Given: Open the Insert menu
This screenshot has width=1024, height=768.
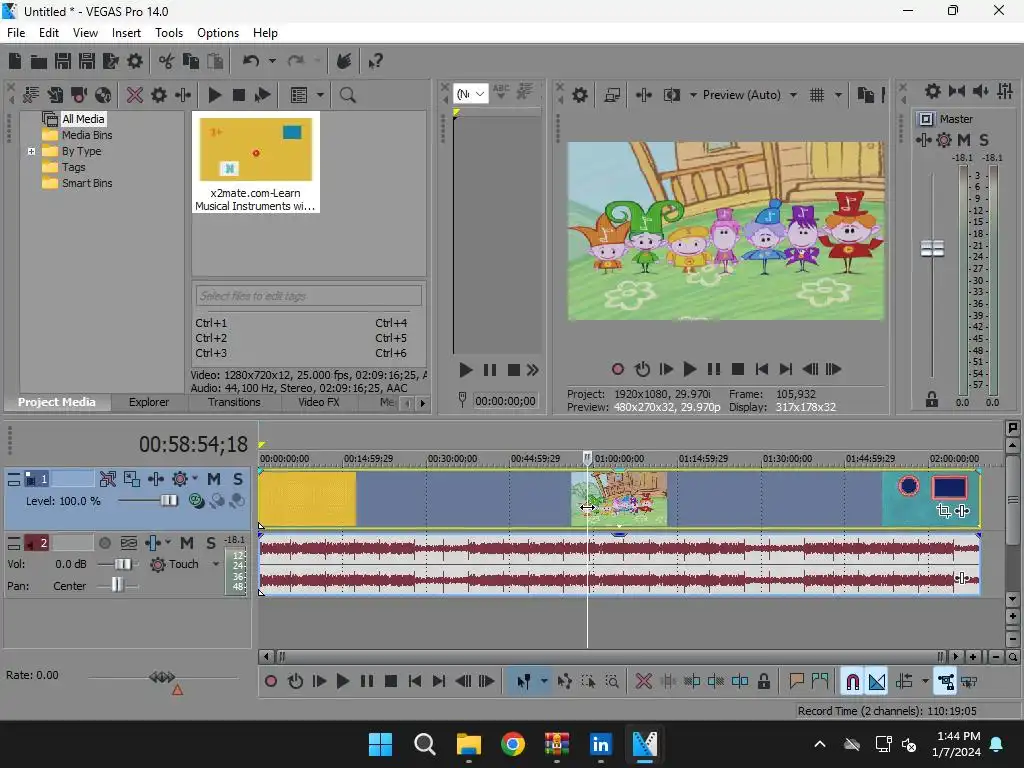Looking at the screenshot, I should pyautogui.click(x=126, y=33).
